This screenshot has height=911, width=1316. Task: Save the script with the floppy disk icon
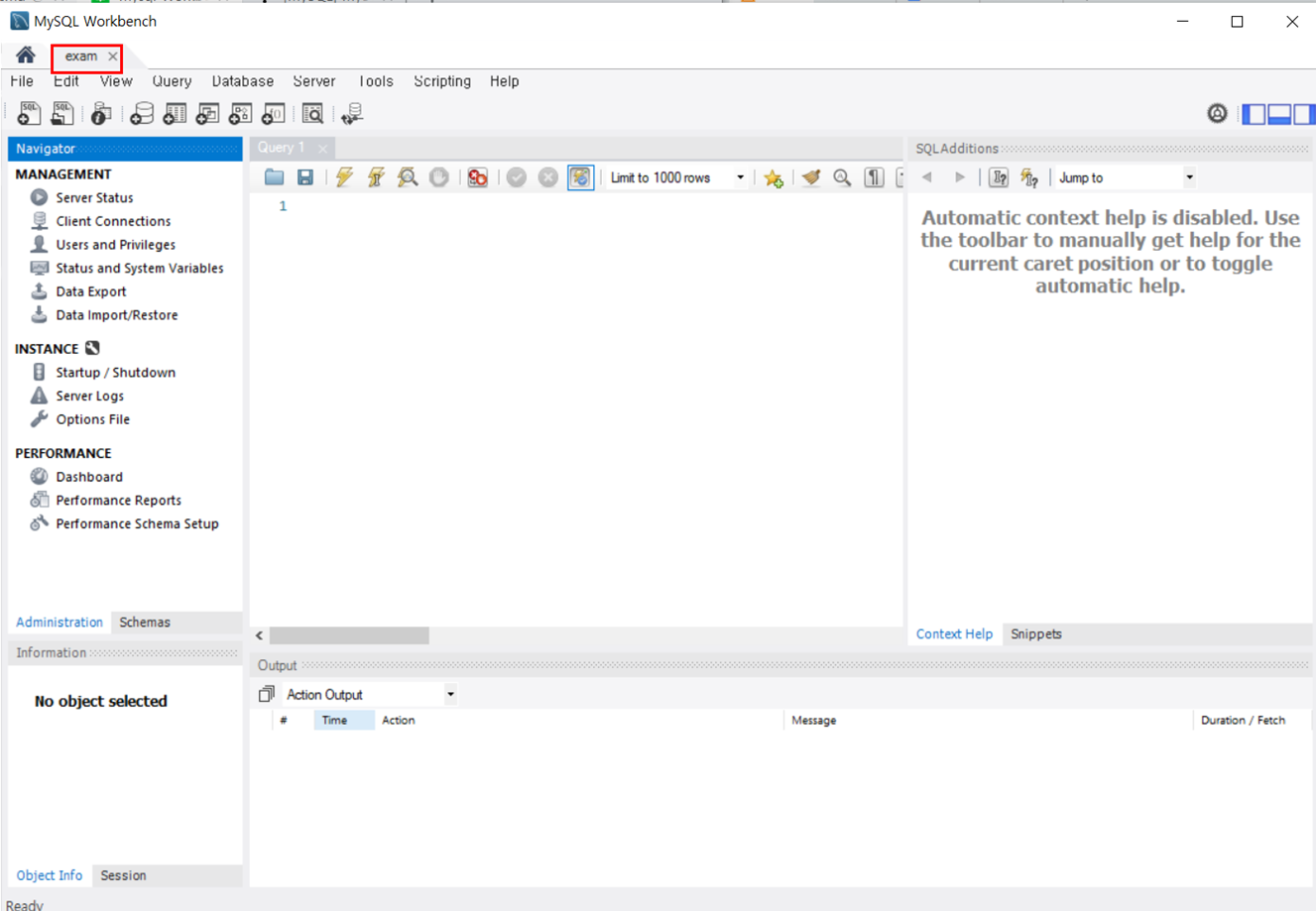(305, 177)
